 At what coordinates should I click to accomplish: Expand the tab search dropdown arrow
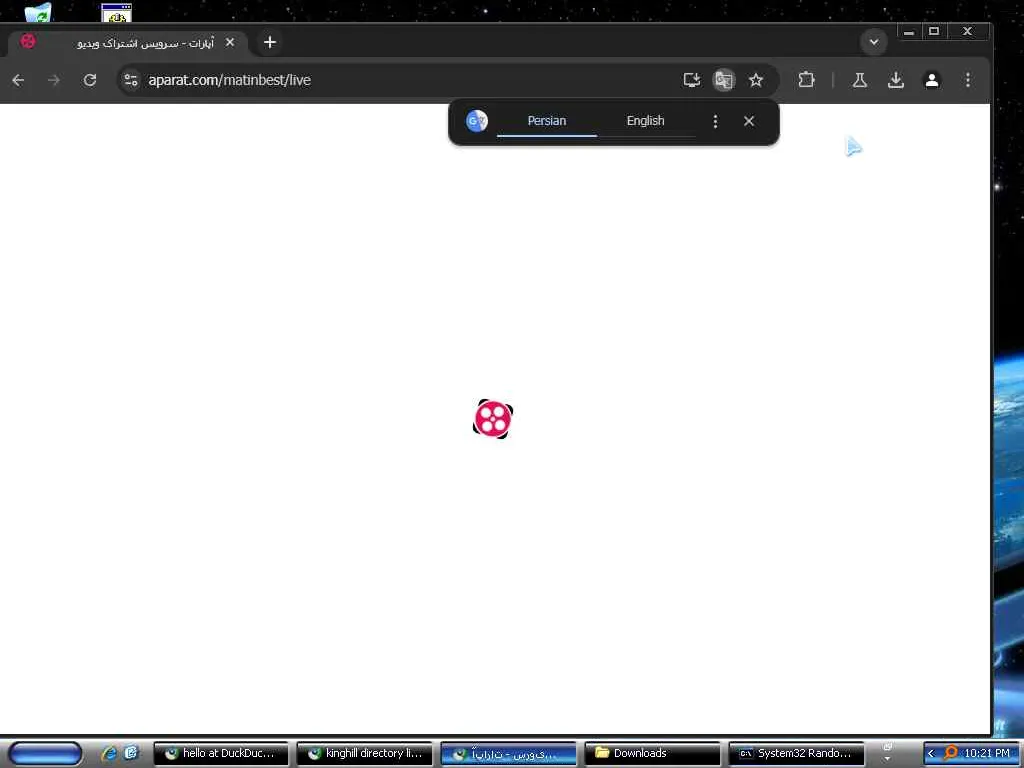coord(874,42)
